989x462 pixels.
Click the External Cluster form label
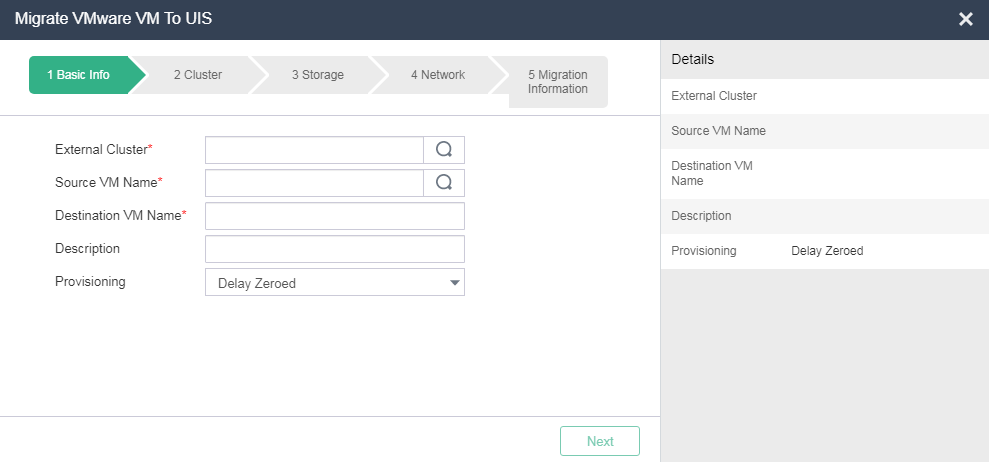tap(104, 150)
